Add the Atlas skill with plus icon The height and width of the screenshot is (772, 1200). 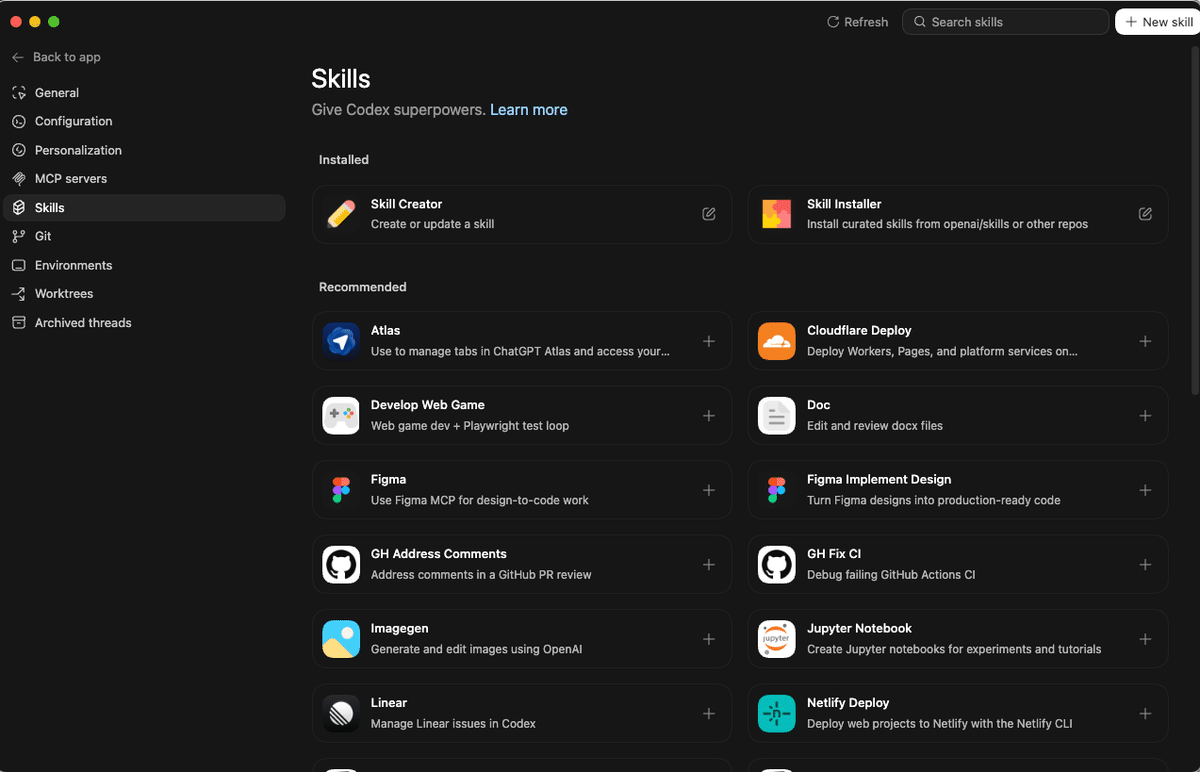pyautogui.click(x=709, y=341)
